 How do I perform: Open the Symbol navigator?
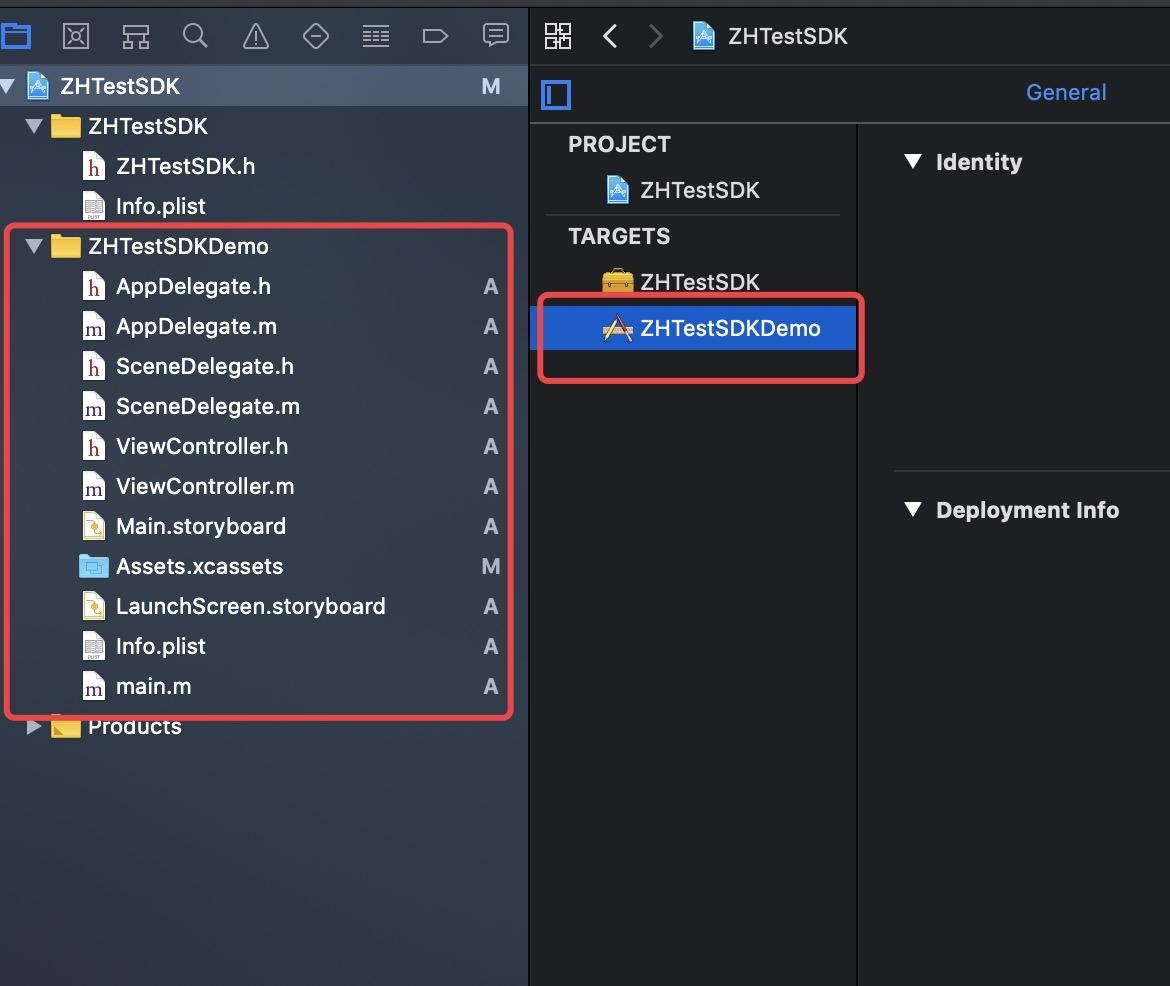(x=135, y=35)
